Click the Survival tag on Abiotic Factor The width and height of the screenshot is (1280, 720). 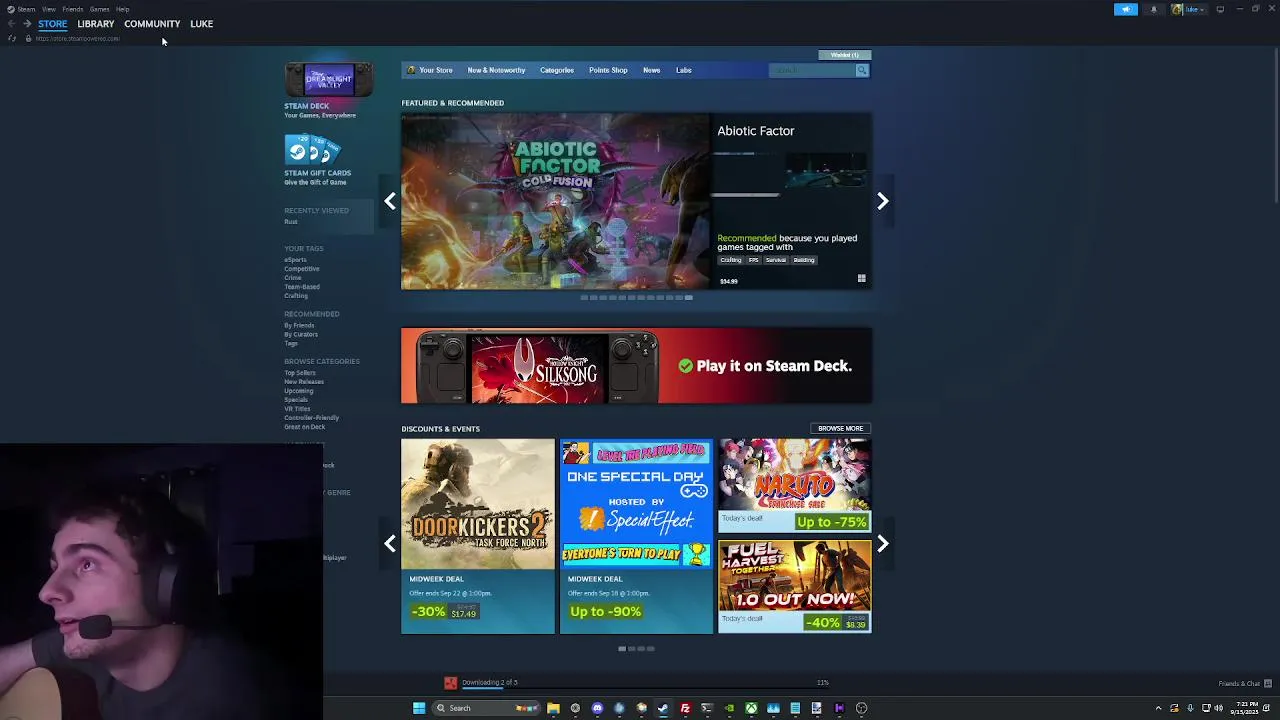point(776,260)
